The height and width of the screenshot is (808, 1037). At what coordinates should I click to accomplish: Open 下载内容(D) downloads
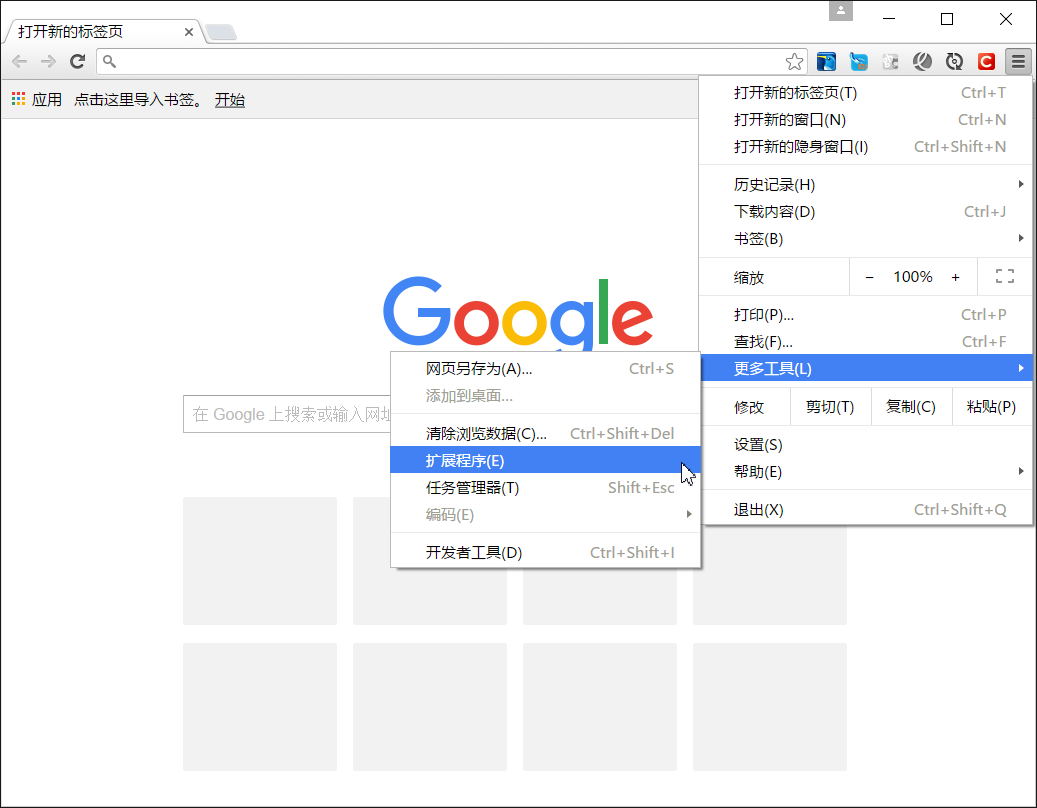click(866, 212)
